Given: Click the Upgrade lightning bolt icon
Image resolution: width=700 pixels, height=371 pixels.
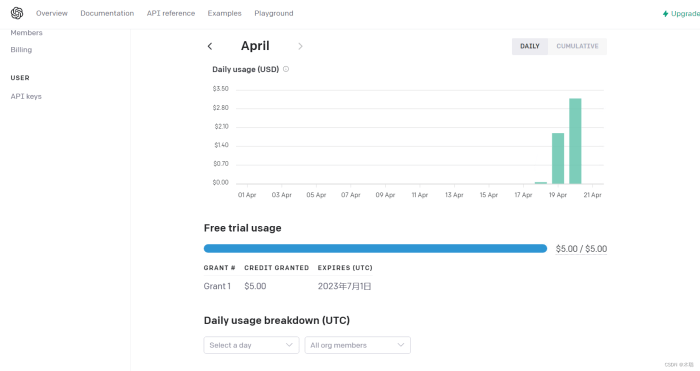Looking at the screenshot, I should pyautogui.click(x=665, y=14).
